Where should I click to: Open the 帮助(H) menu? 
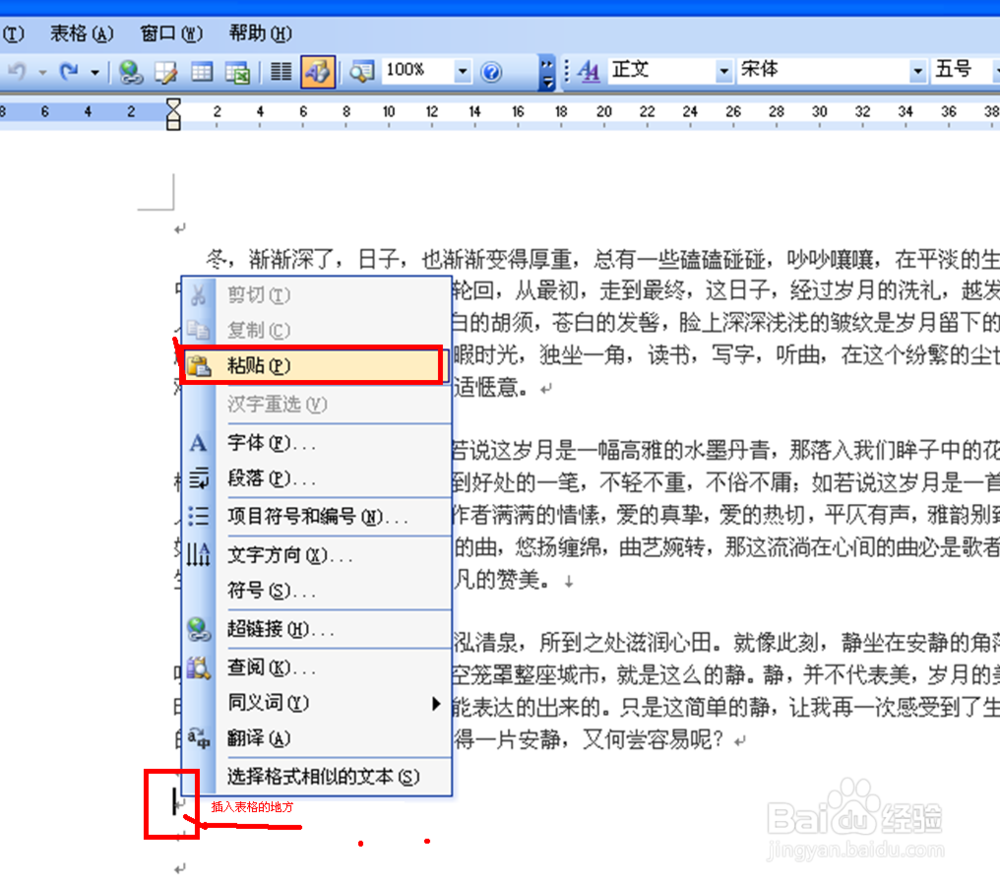coord(260,33)
